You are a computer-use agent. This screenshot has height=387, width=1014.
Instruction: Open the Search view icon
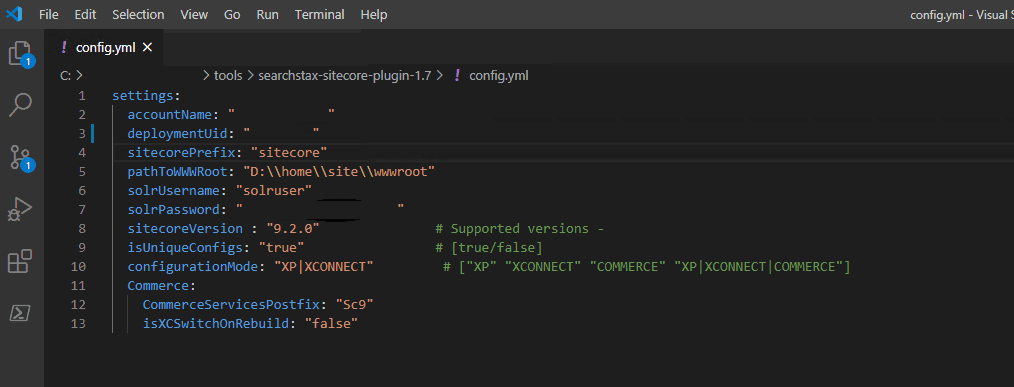[x=21, y=105]
